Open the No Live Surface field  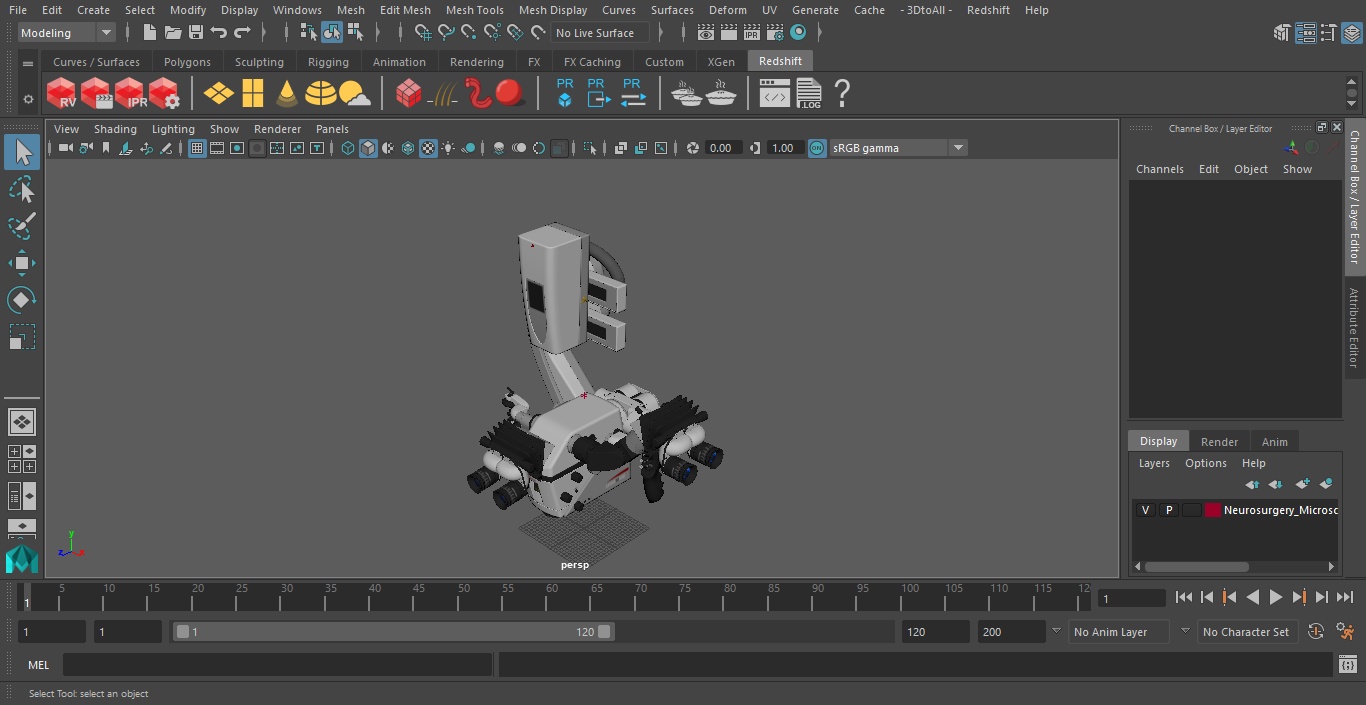[x=601, y=33]
